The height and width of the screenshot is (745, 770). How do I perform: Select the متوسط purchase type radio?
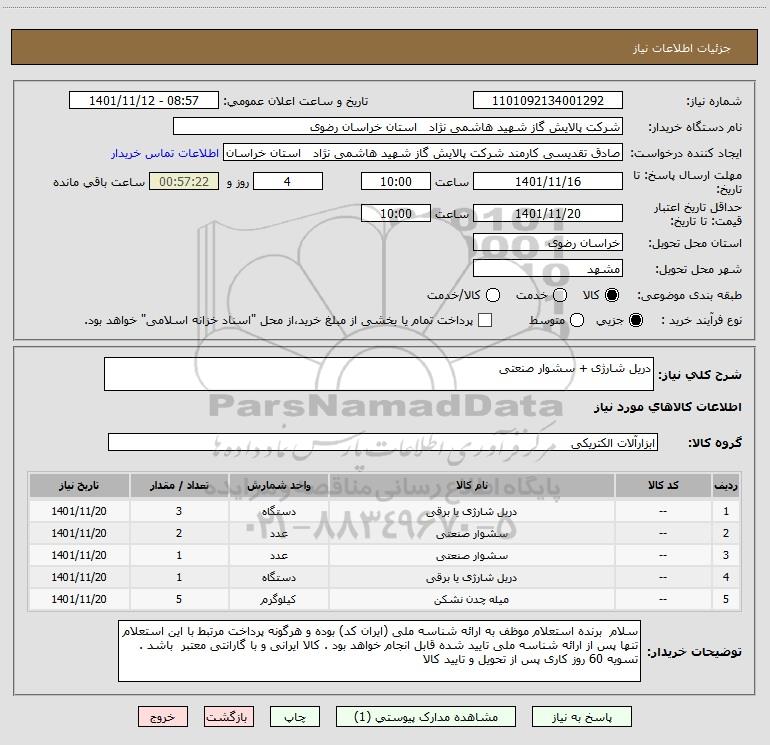pyautogui.click(x=577, y=320)
